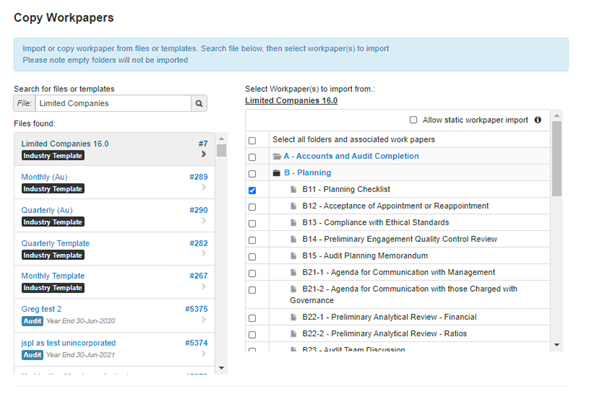The width and height of the screenshot is (602, 394).
Task: Click the files found scrollbar thumb
Action: [222, 150]
